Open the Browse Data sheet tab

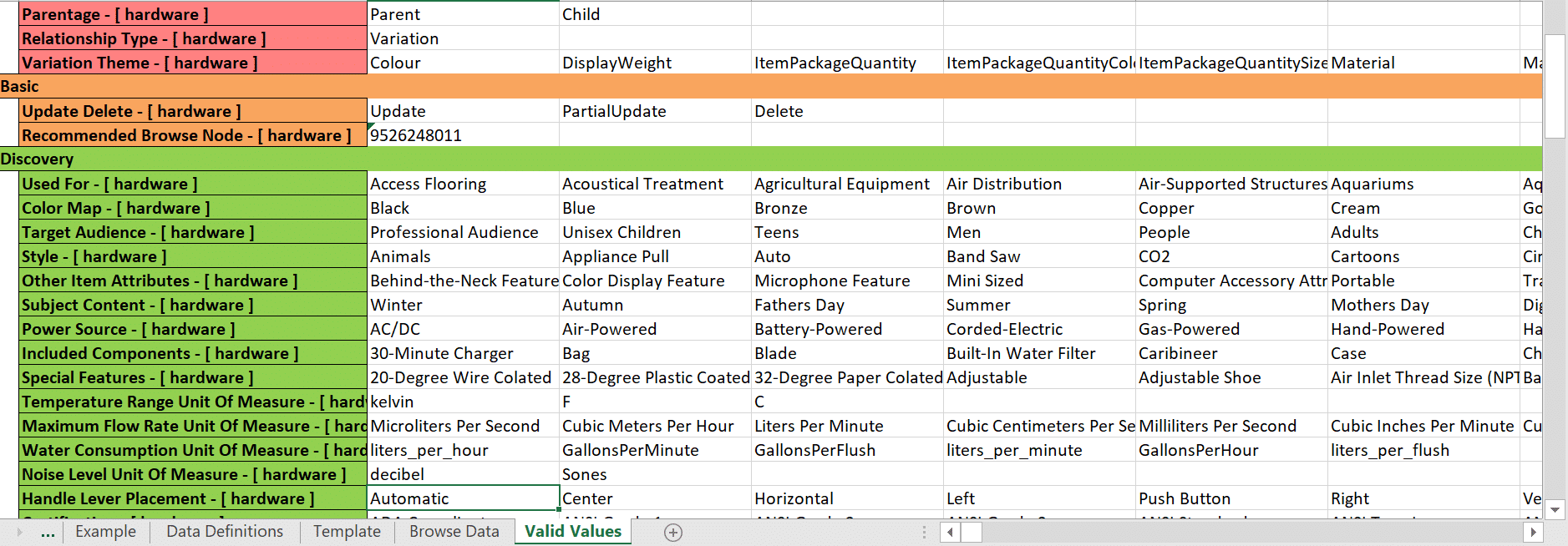pyautogui.click(x=454, y=532)
